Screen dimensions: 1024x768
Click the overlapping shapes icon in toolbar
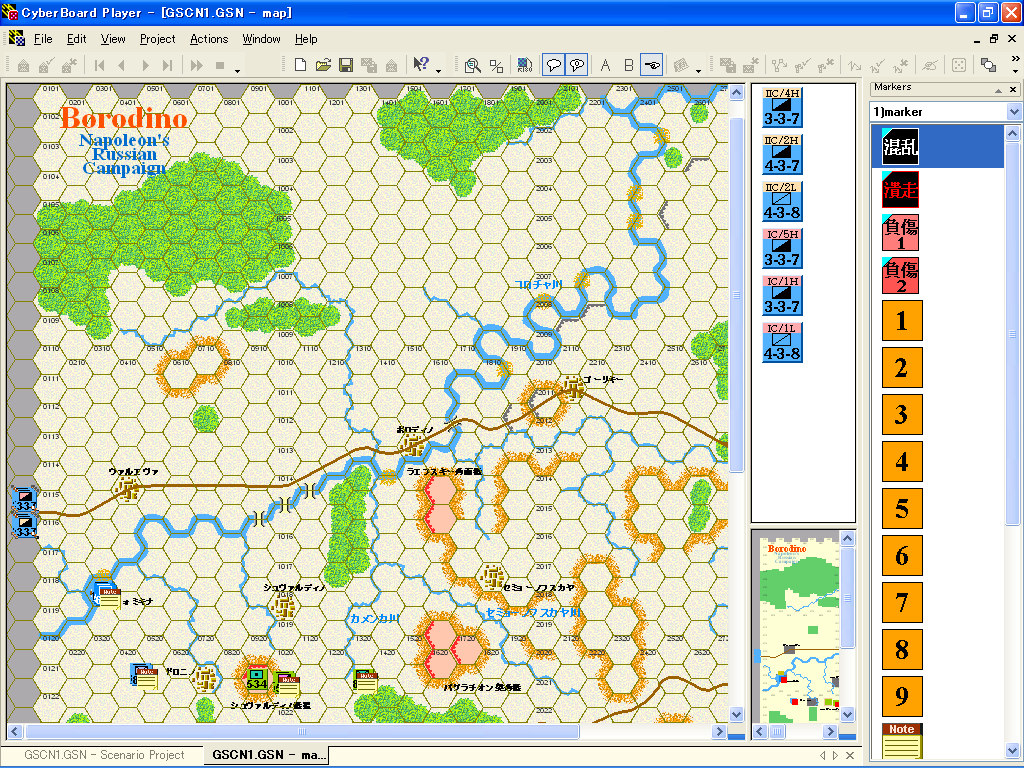pos(988,65)
